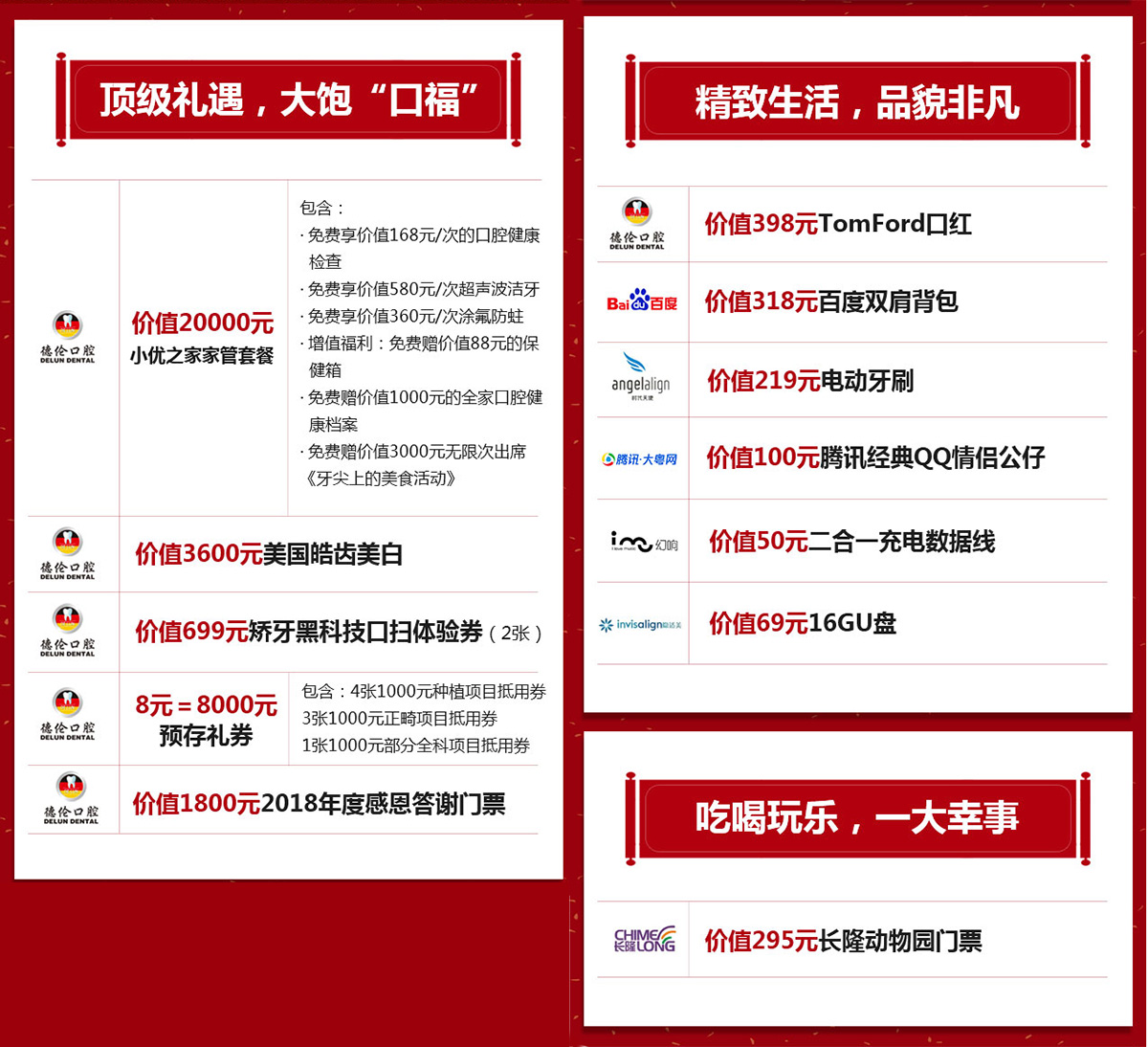This screenshot has width=1148, height=1047.
Task: Click the Delun Dental logo beside 矫牙黑科技口扫体验券
Action: (67, 631)
